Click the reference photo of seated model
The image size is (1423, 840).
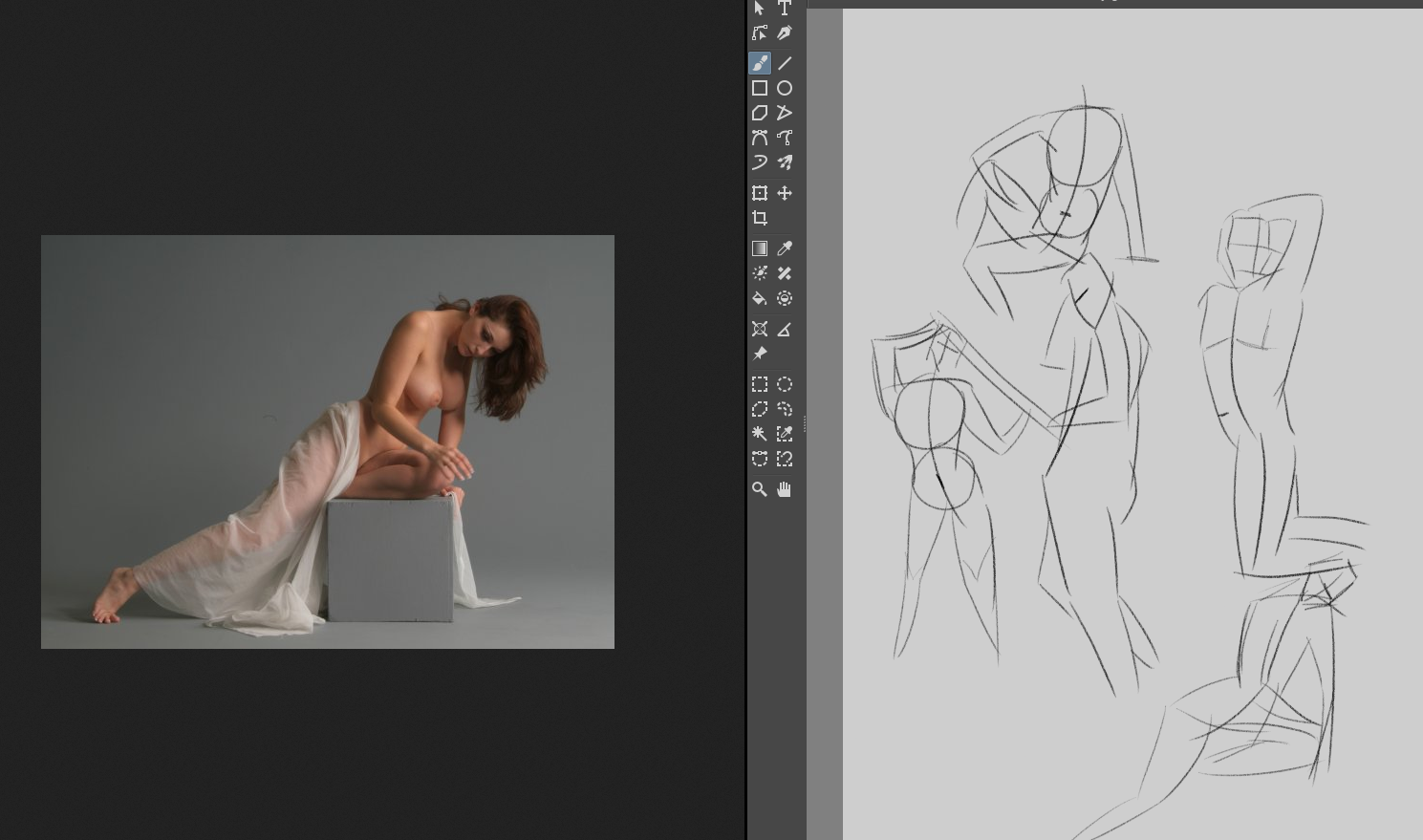tap(327, 442)
